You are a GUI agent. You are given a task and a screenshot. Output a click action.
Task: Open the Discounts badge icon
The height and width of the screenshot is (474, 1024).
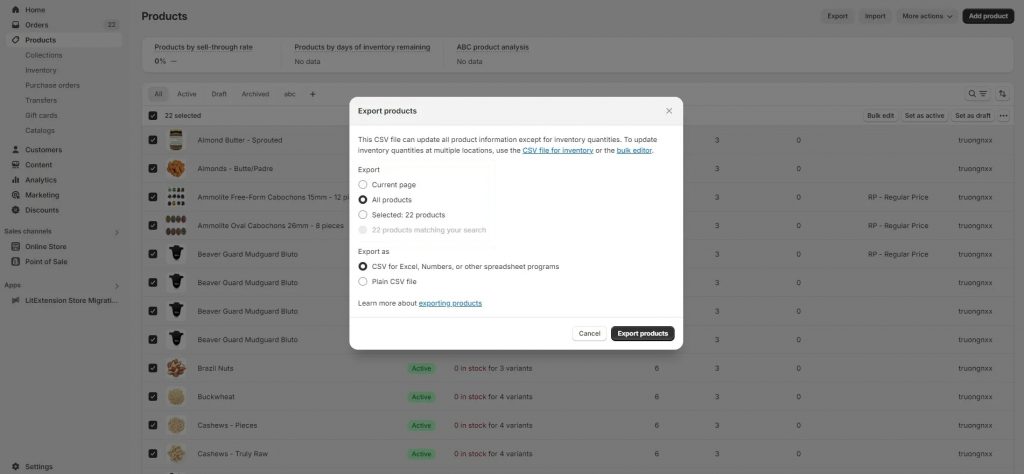pos(16,210)
